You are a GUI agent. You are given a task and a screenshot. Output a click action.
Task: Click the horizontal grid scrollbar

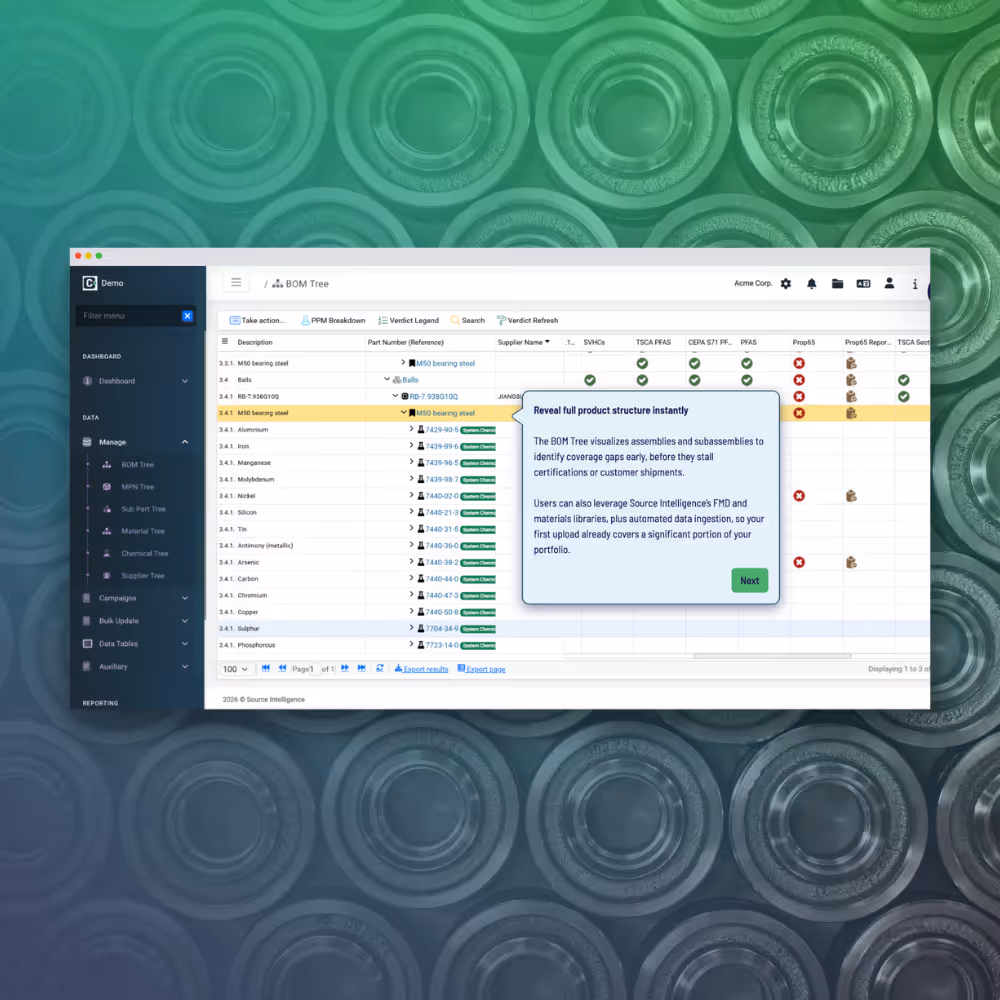tap(772, 656)
